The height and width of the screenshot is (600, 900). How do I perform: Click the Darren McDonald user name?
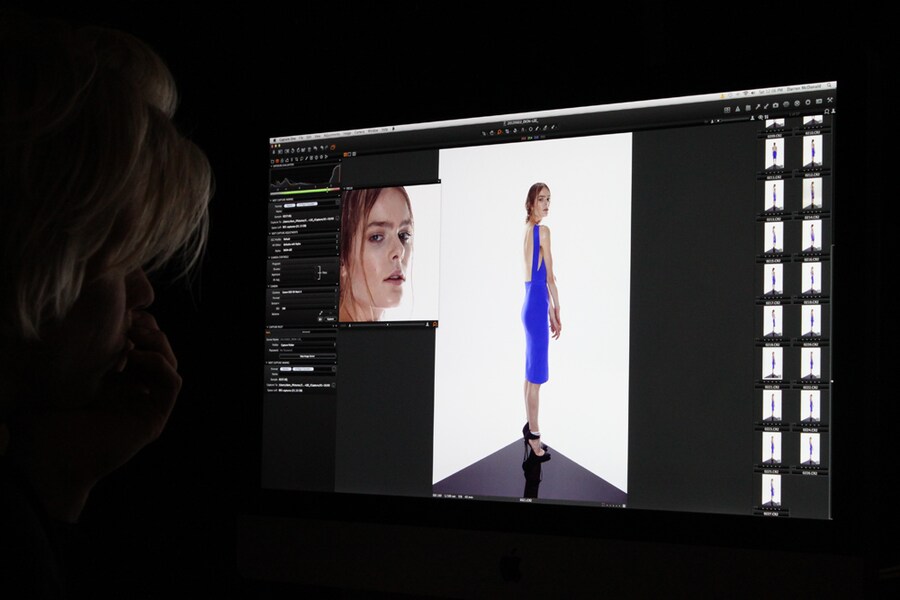pos(804,88)
